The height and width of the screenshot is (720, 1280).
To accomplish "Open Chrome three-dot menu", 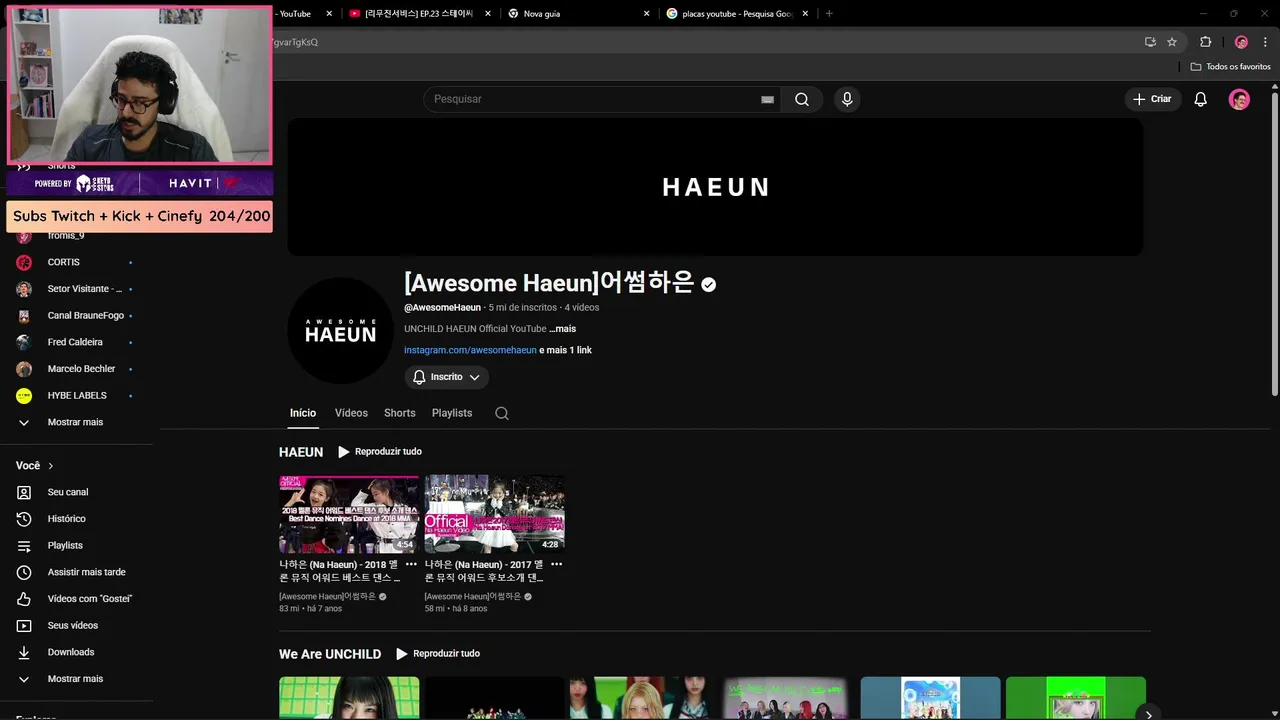I will click(x=1265, y=42).
